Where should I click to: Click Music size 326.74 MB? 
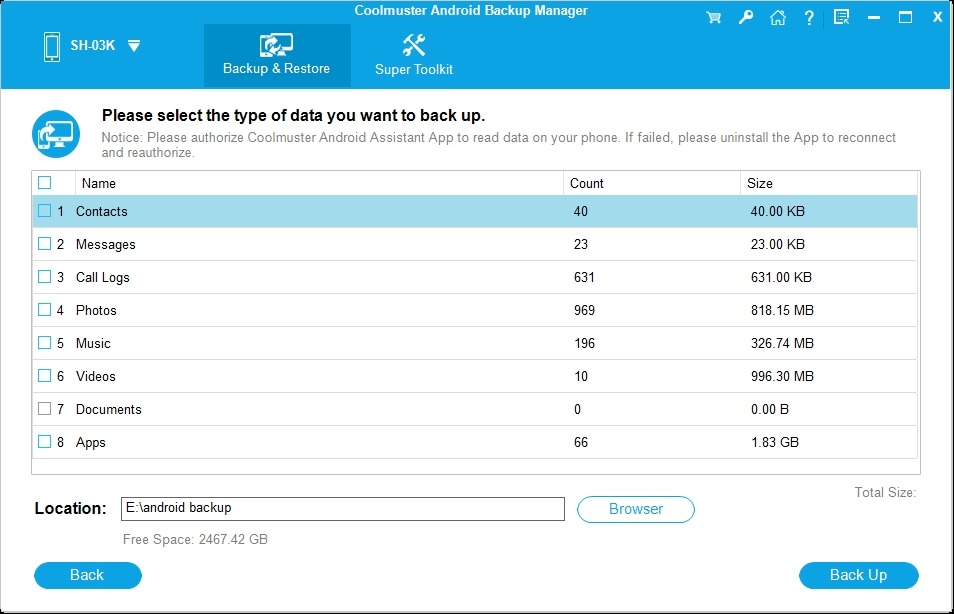[x=782, y=343]
